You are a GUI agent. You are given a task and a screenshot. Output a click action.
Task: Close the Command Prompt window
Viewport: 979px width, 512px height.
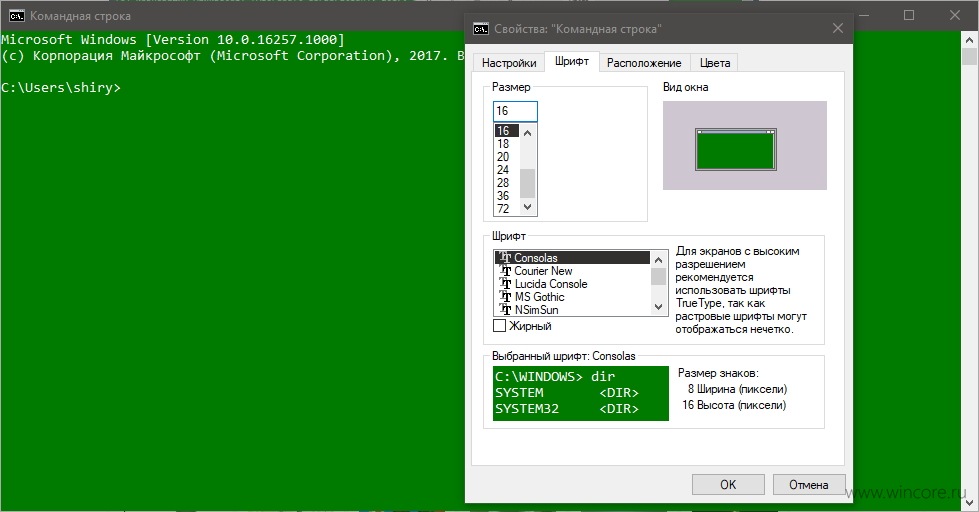pos(955,16)
